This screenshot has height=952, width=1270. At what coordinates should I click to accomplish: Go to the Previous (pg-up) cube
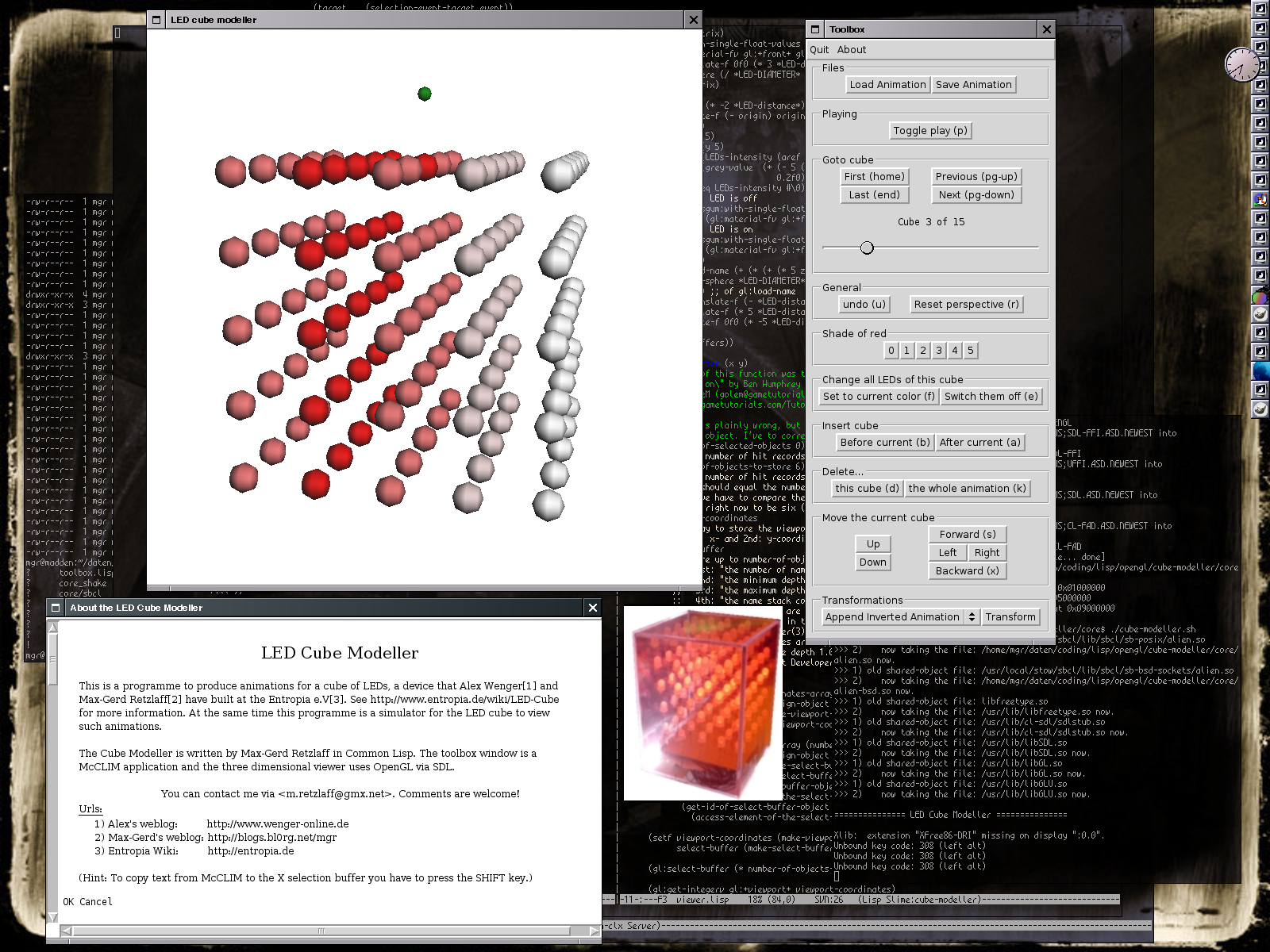point(976,177)
